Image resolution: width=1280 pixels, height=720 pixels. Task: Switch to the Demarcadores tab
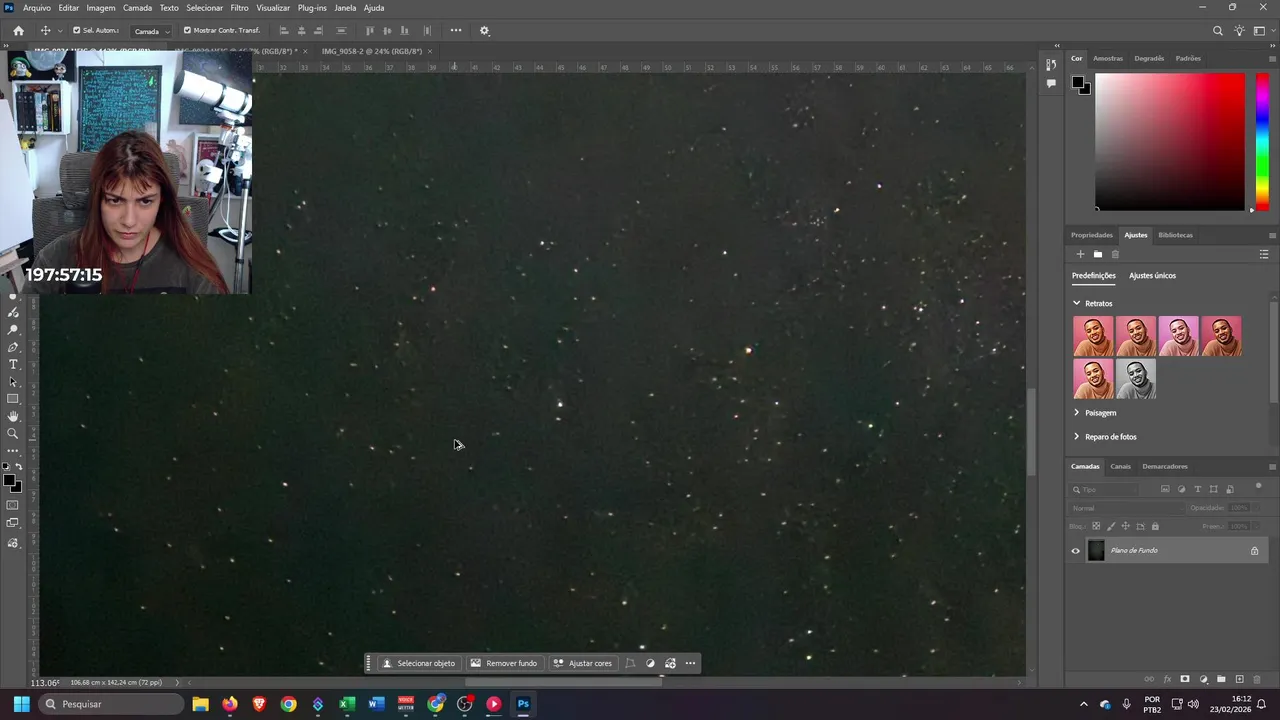tap(1165, 466)
